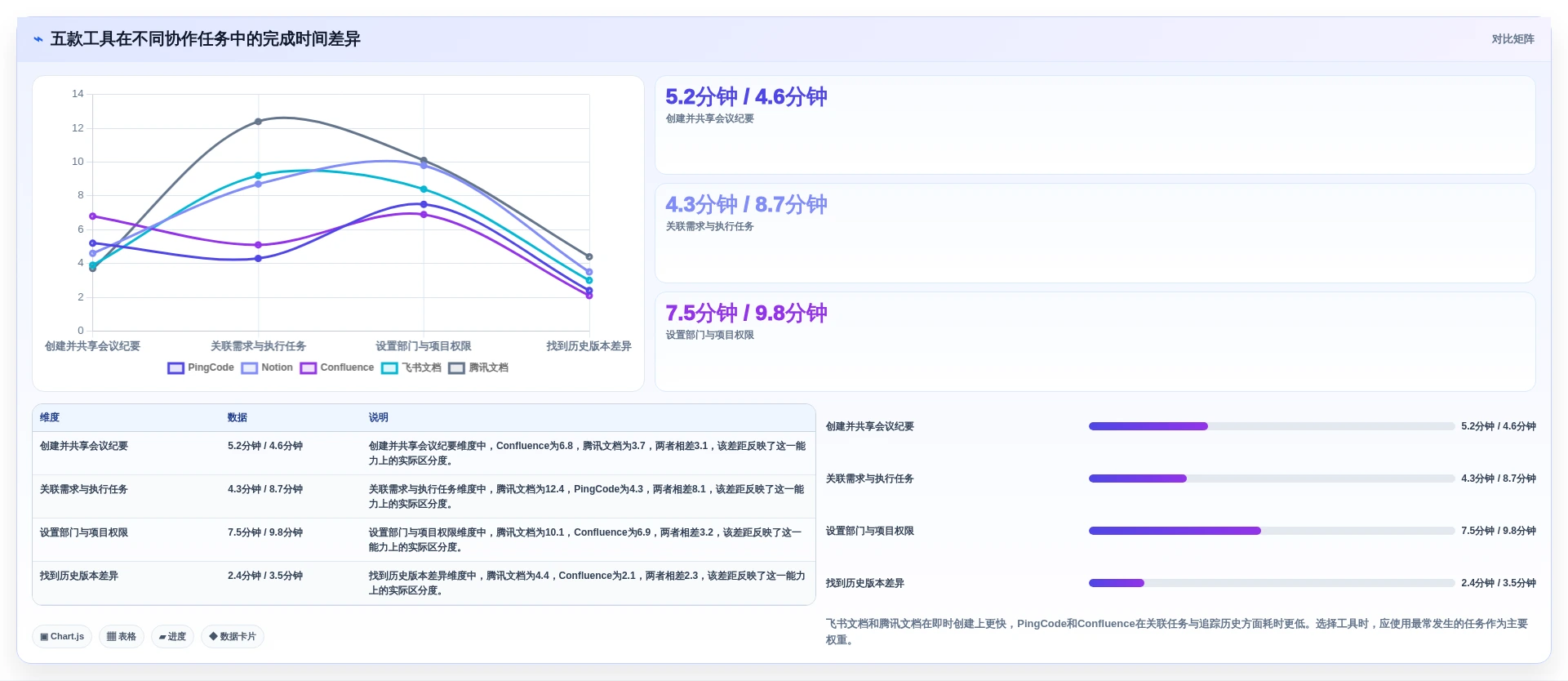1568x681 pixels.
Task: Click table value 4.3分钟 / 8.7分钟
Action: (x=265, y=489)
